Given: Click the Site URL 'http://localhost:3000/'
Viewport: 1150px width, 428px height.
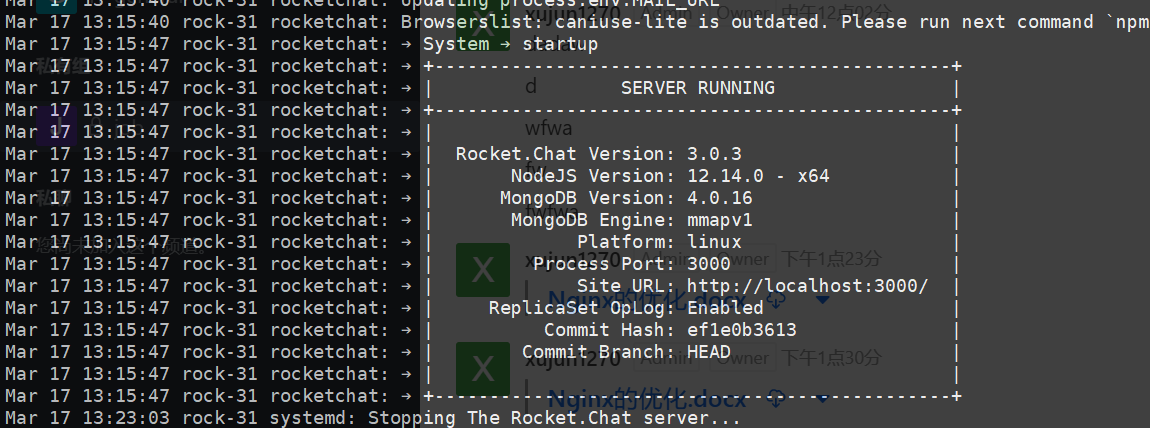Looking at the screenshot, I should pyautogui.click(x=807, y=286).
